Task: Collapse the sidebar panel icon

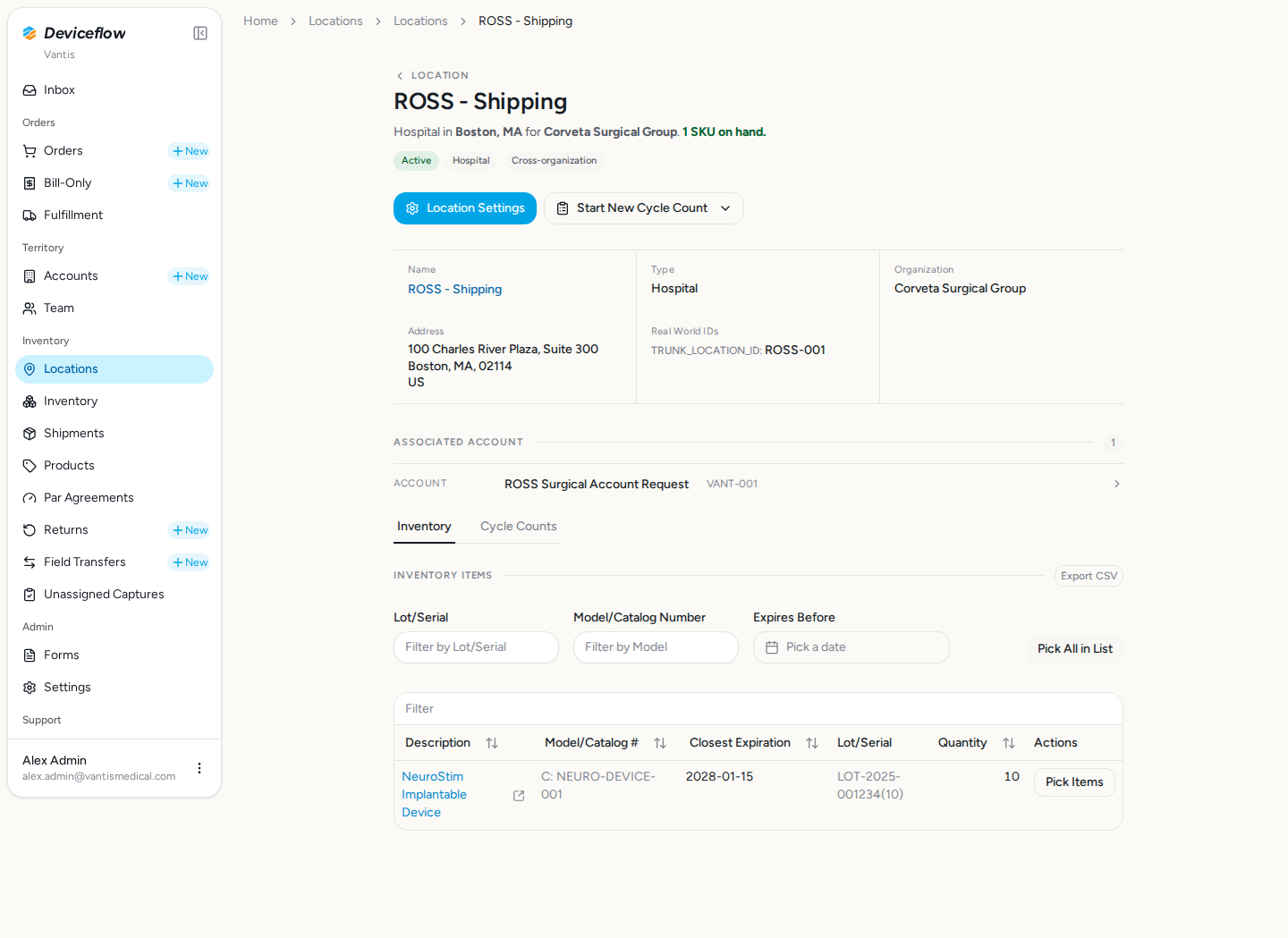Action: (200, 33)
